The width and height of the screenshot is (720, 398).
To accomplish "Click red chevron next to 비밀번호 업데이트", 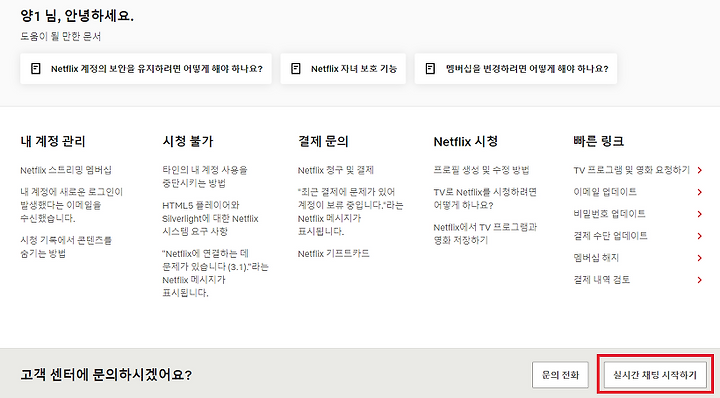I will [x=699, y=214].
